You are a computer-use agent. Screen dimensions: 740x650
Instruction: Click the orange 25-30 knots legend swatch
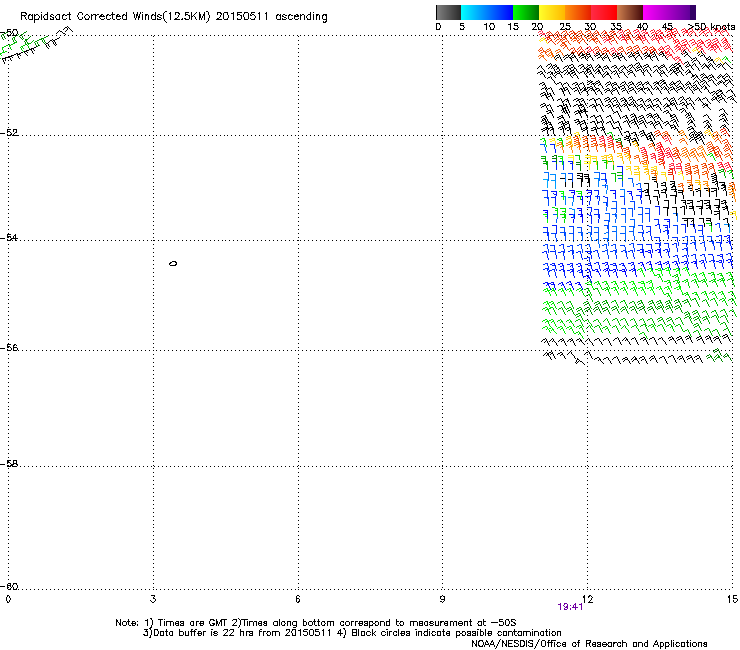pyautogui.click(x=578, y=12)
